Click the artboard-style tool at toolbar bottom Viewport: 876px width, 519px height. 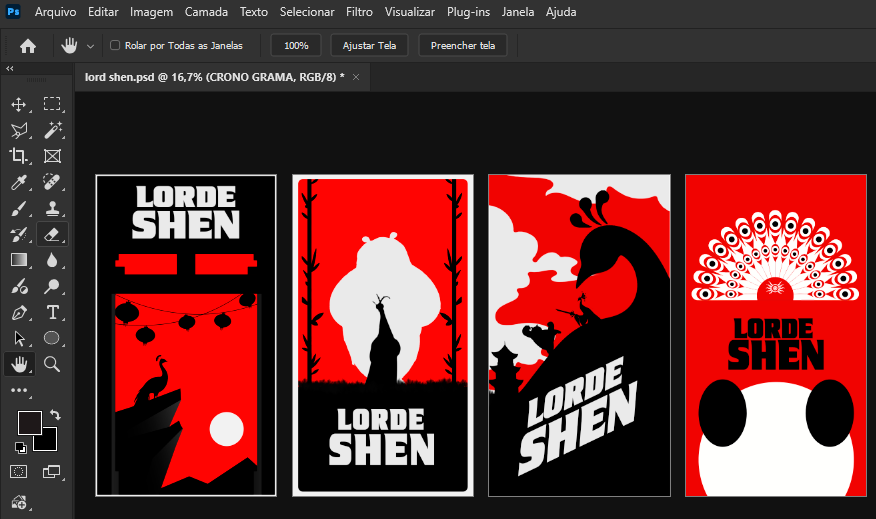(19, 502)
